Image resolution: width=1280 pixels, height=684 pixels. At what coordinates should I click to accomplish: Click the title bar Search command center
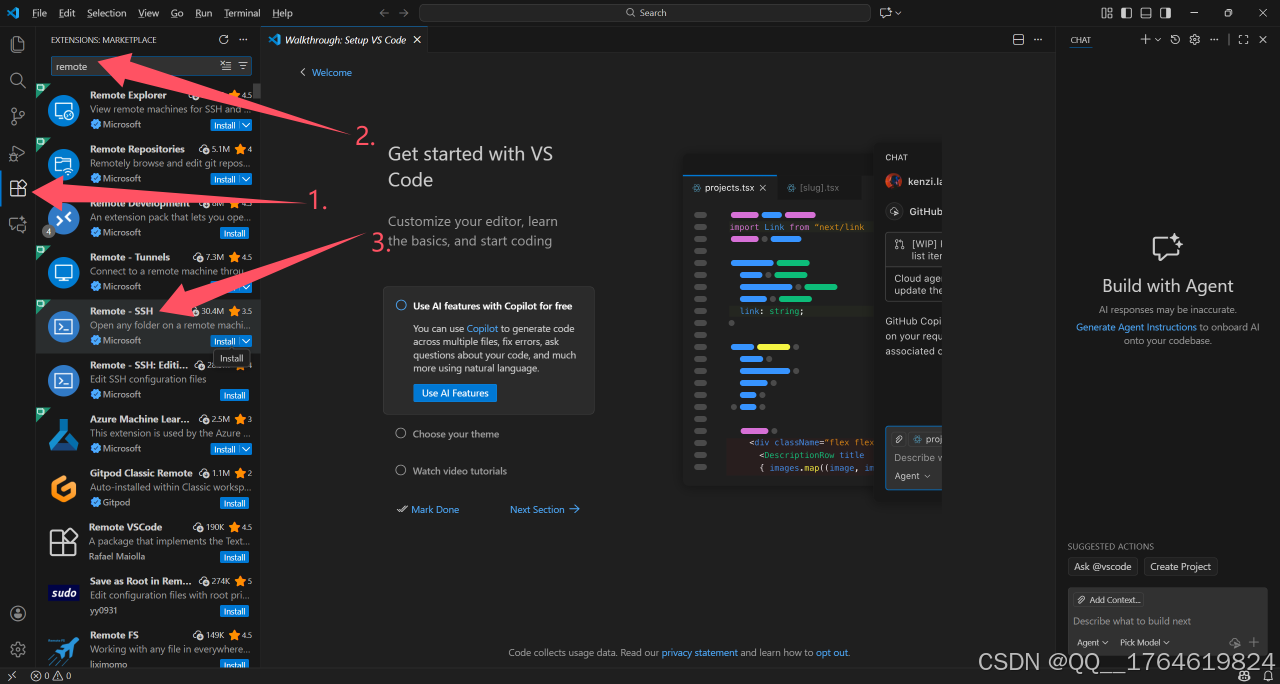[x=645, y=13]
